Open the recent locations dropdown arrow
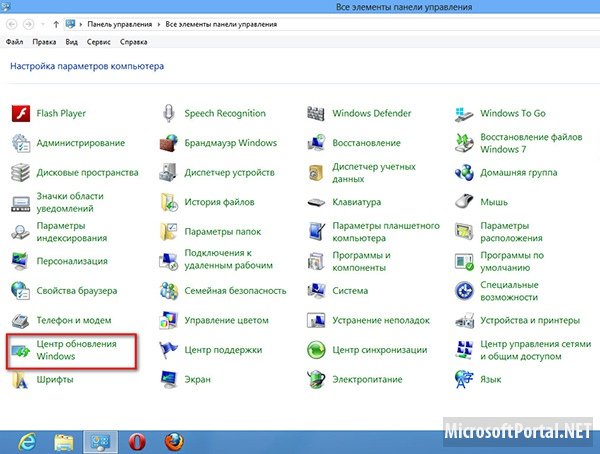Viewport: 600px width, 454px height. pos(43,24)
